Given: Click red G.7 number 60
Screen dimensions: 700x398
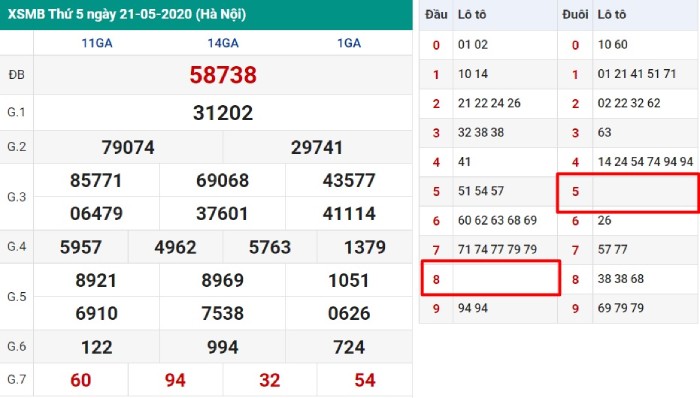Looking at the screenshot, I should coord(81,380).
